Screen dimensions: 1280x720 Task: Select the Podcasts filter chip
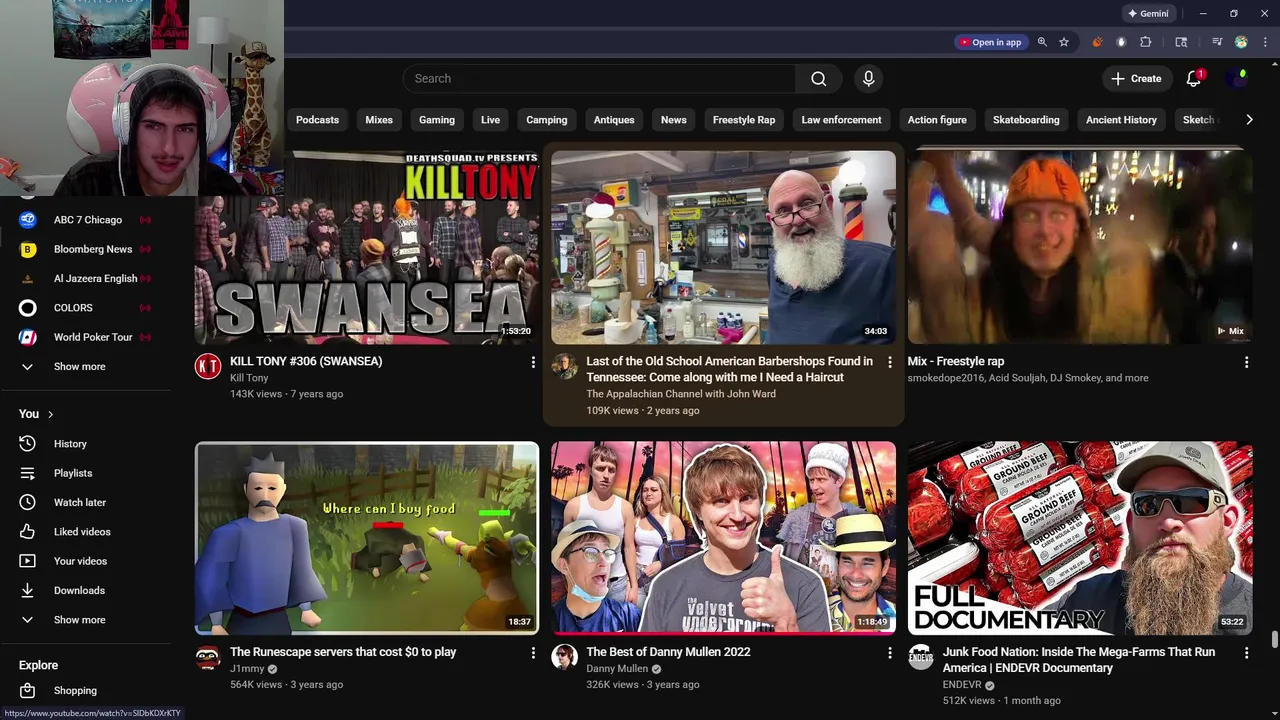pos(317,120)
